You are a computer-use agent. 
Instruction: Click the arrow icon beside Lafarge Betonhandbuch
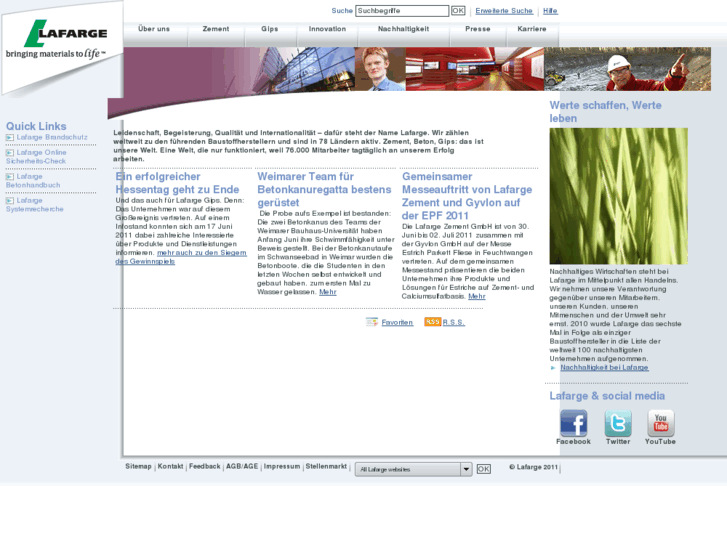(x=10, y=177)
